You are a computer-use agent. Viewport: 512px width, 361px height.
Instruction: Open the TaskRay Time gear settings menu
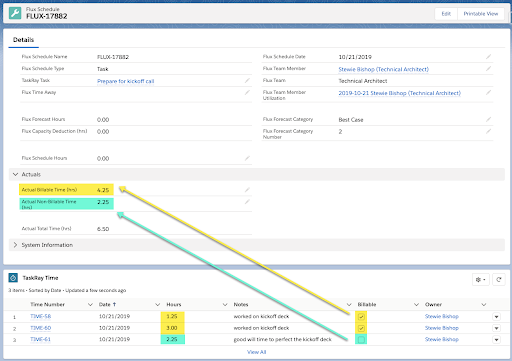pyautogui.click(x=480, y=280)
